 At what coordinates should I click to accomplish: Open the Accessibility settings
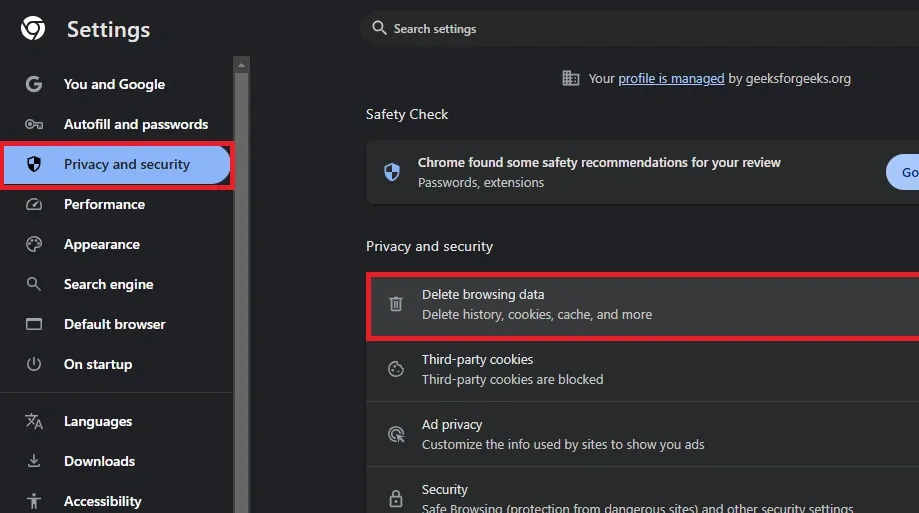(102, 501)
